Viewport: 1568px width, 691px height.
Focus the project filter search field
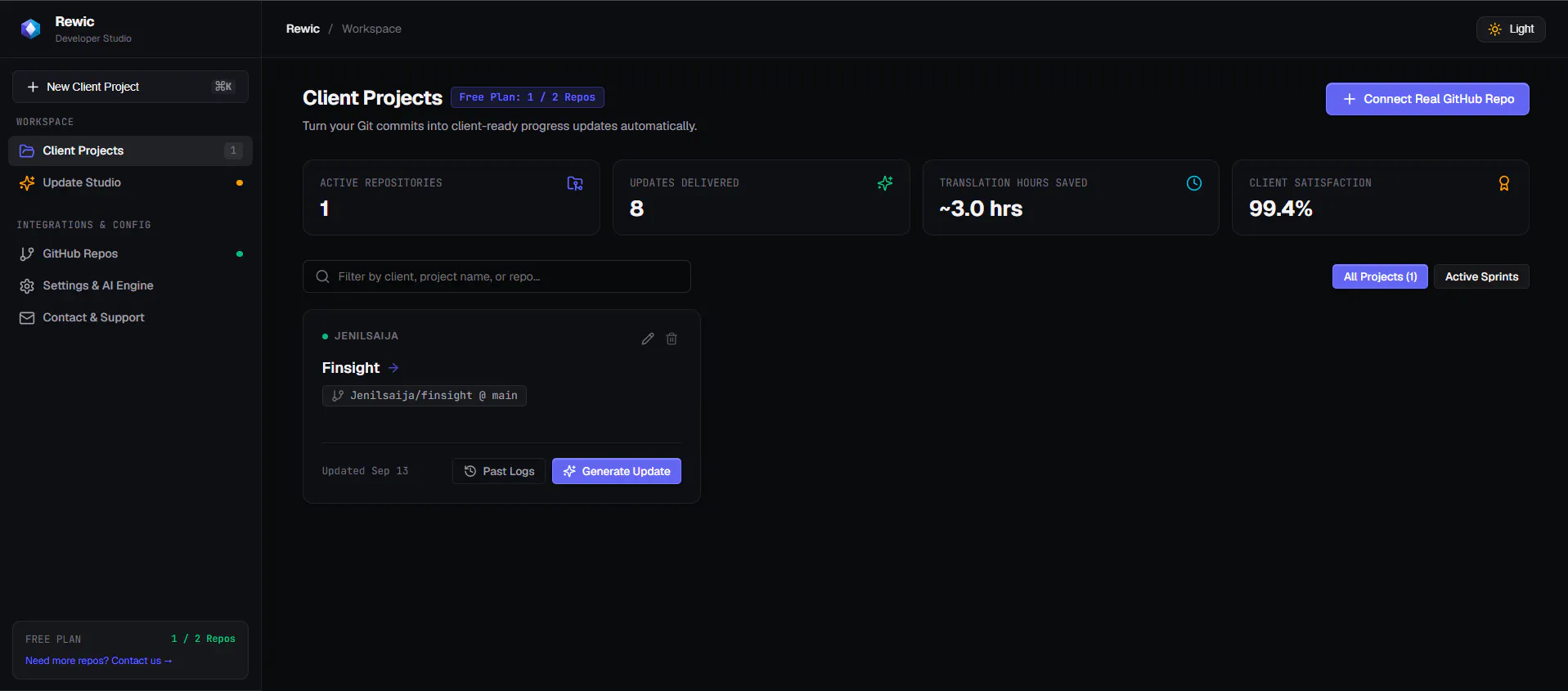point(496,276)
